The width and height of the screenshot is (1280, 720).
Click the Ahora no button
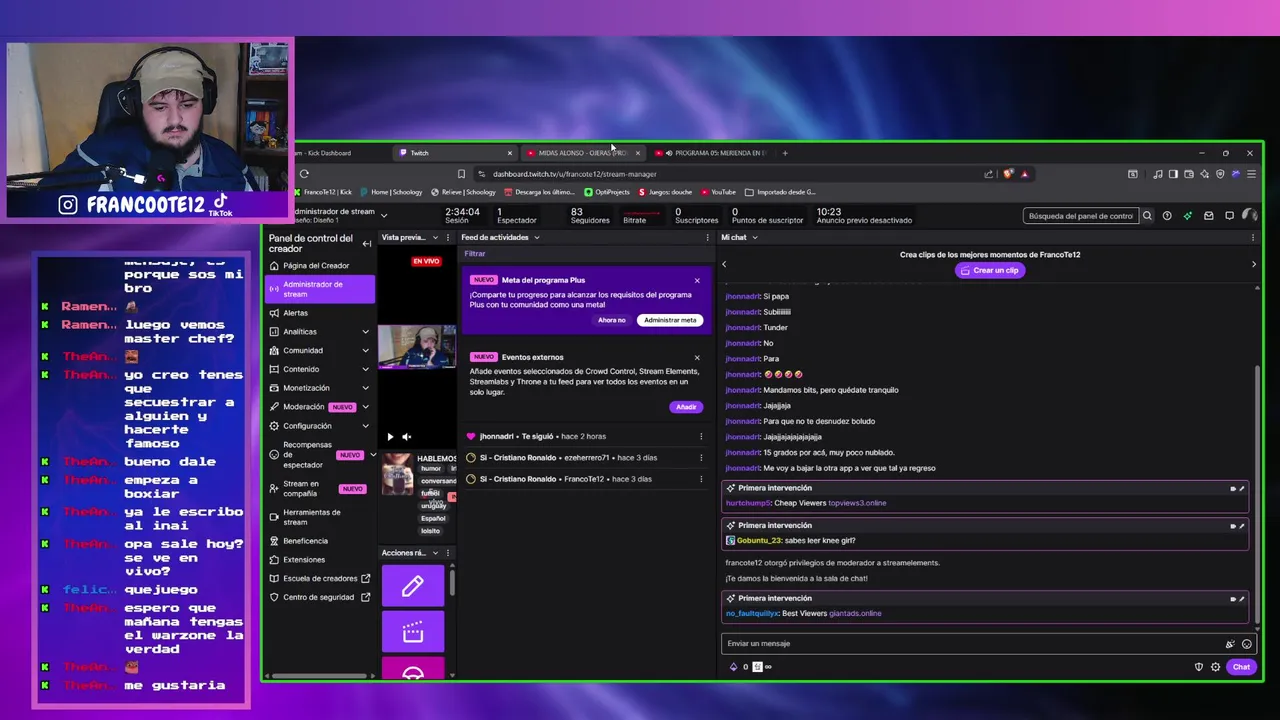612,320
